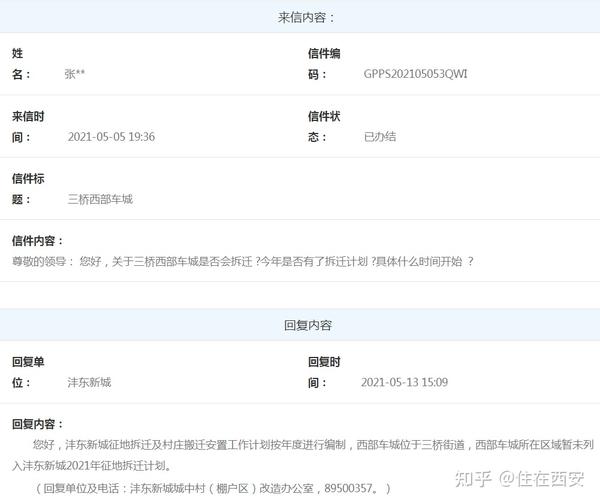The width and height of the screenshot is (600, 503).
Task: Select the label 信件状态
Action: (x=324, y=126)
